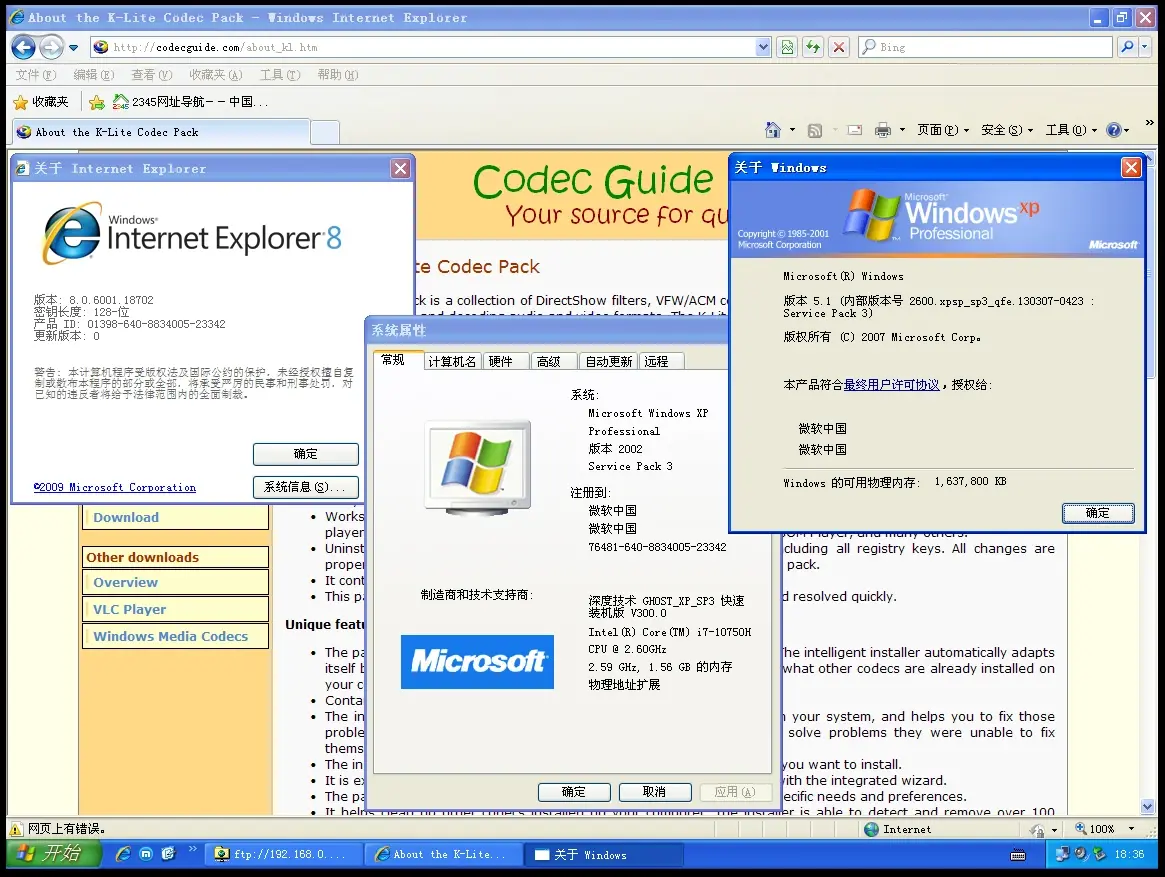Click the 100% zoom level button
The height and width of the screenshot is (877, 1165).
click(1096, 829)
